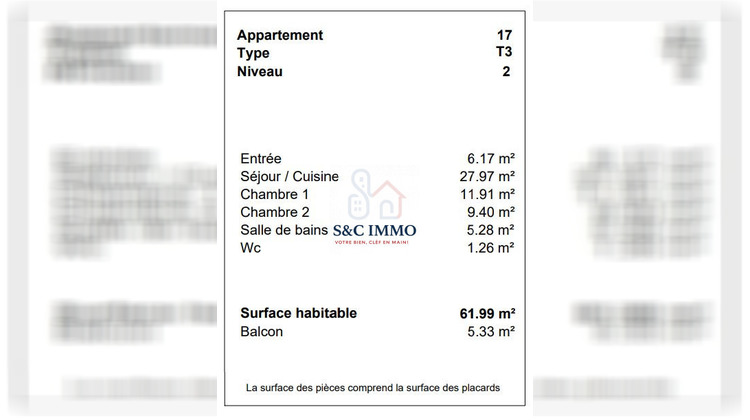Viewport: 750px width, 420px height.
Task: Click the Chambre 2 label
Action: pos(275,212)
